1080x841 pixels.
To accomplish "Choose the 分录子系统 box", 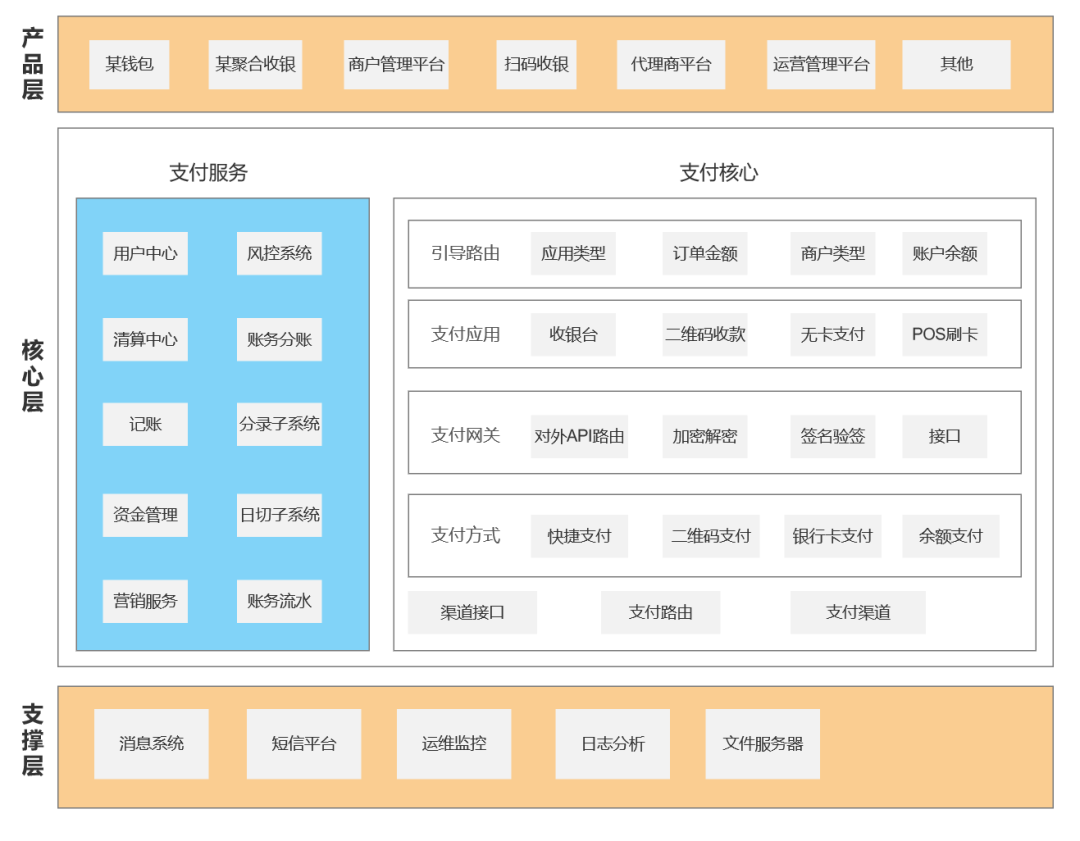I will click(279, 424).
